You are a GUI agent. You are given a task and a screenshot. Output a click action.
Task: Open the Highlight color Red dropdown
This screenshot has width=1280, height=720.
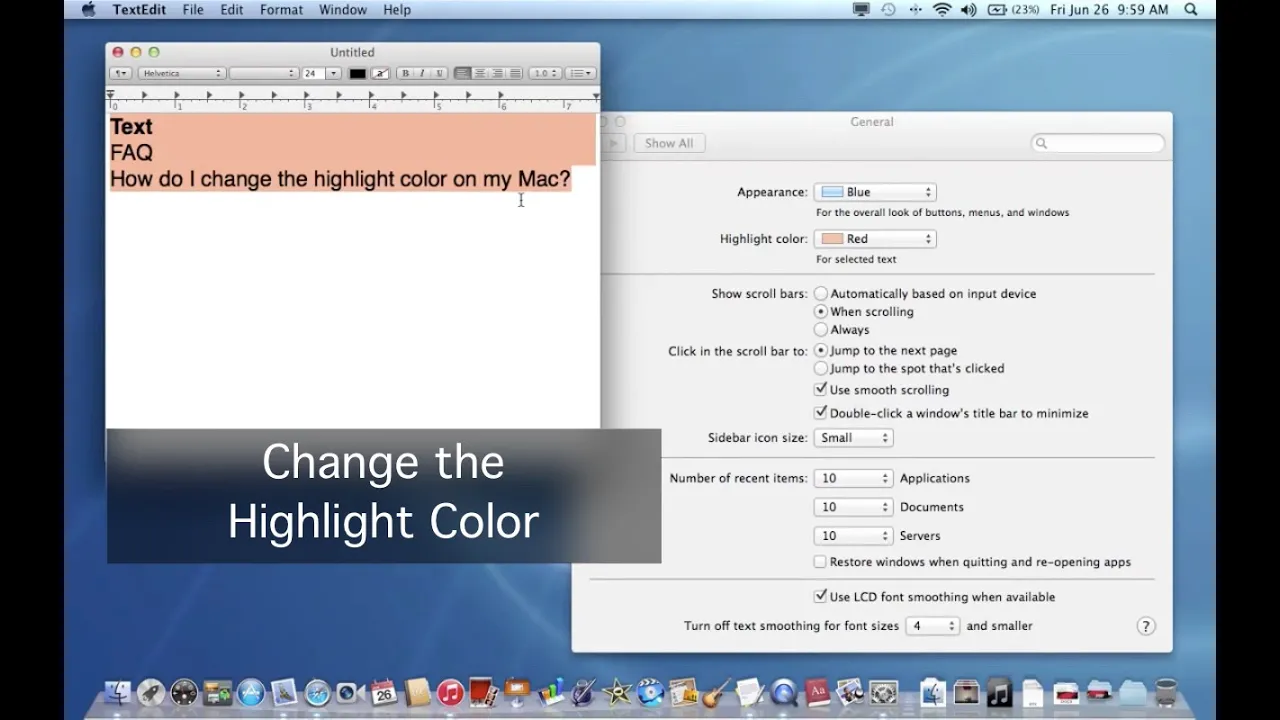coord(875,239)
